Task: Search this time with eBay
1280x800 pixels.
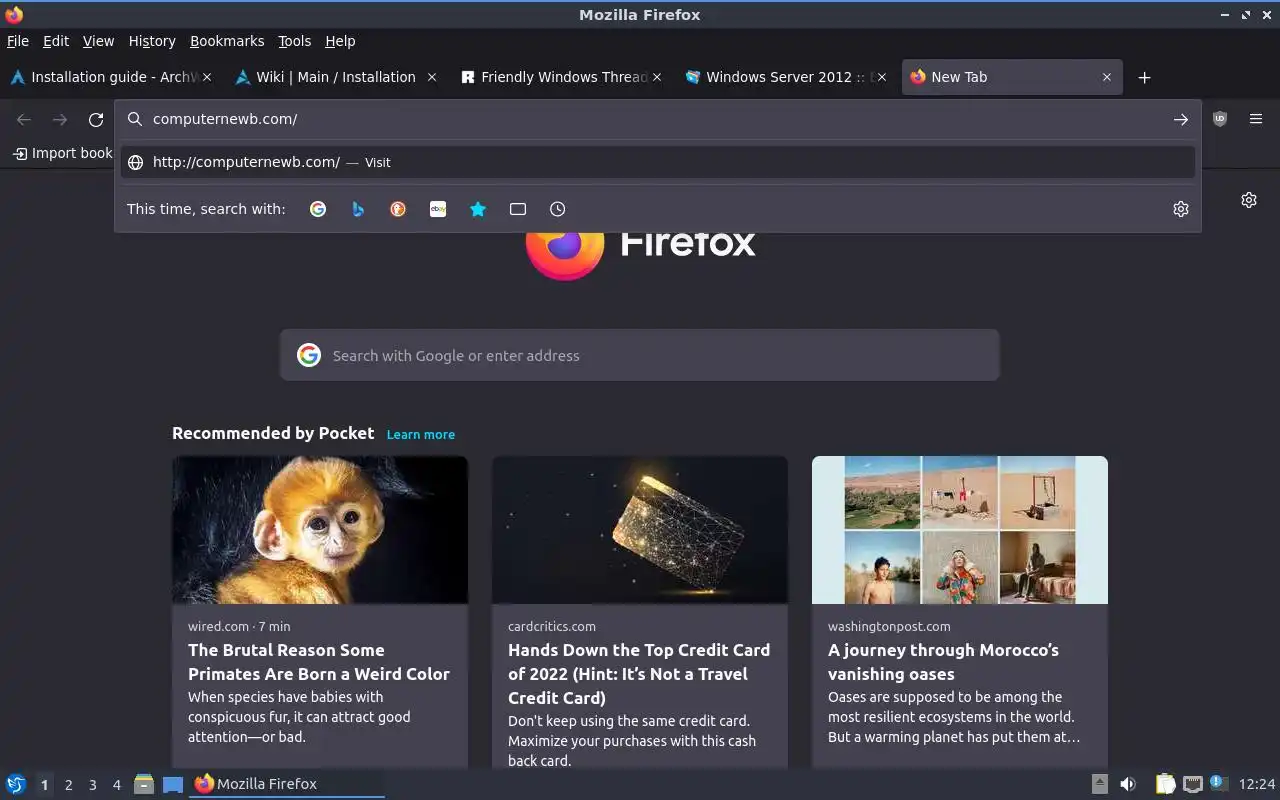Action: 438,209
